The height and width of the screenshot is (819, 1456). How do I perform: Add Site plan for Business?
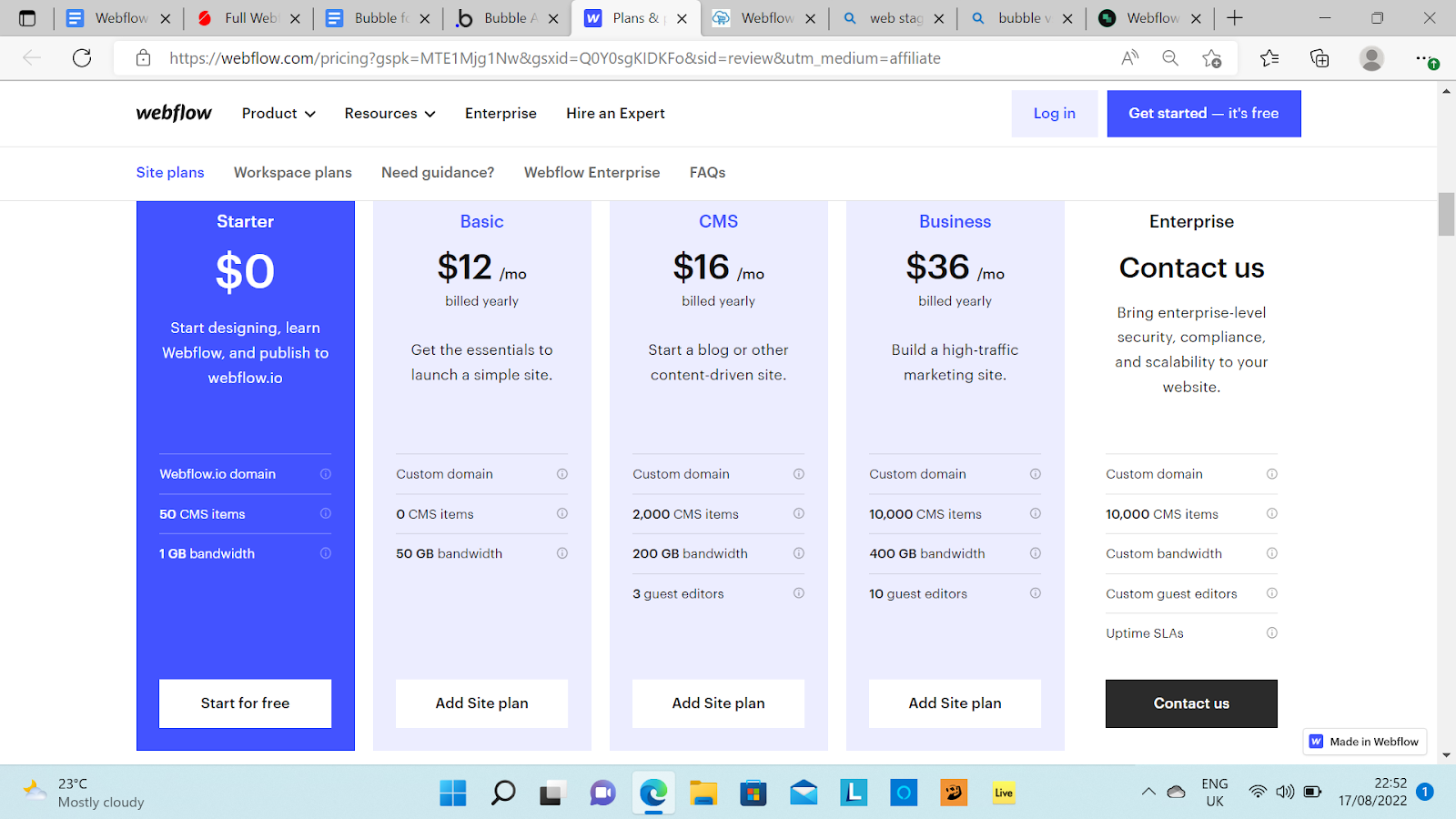pyautogui.click(x=955, y=703)
